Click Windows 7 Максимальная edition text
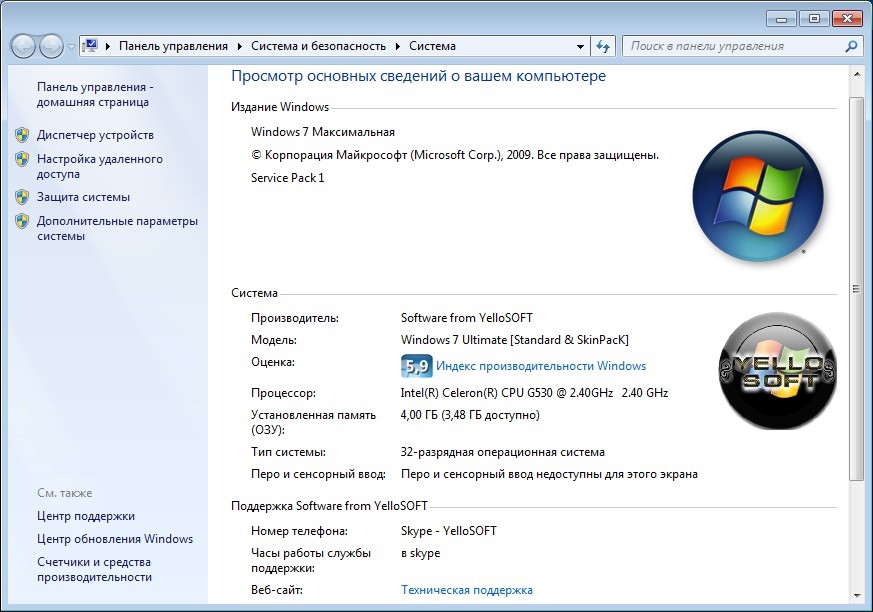The width and height of the screenshot is (873, 612). 323,132
